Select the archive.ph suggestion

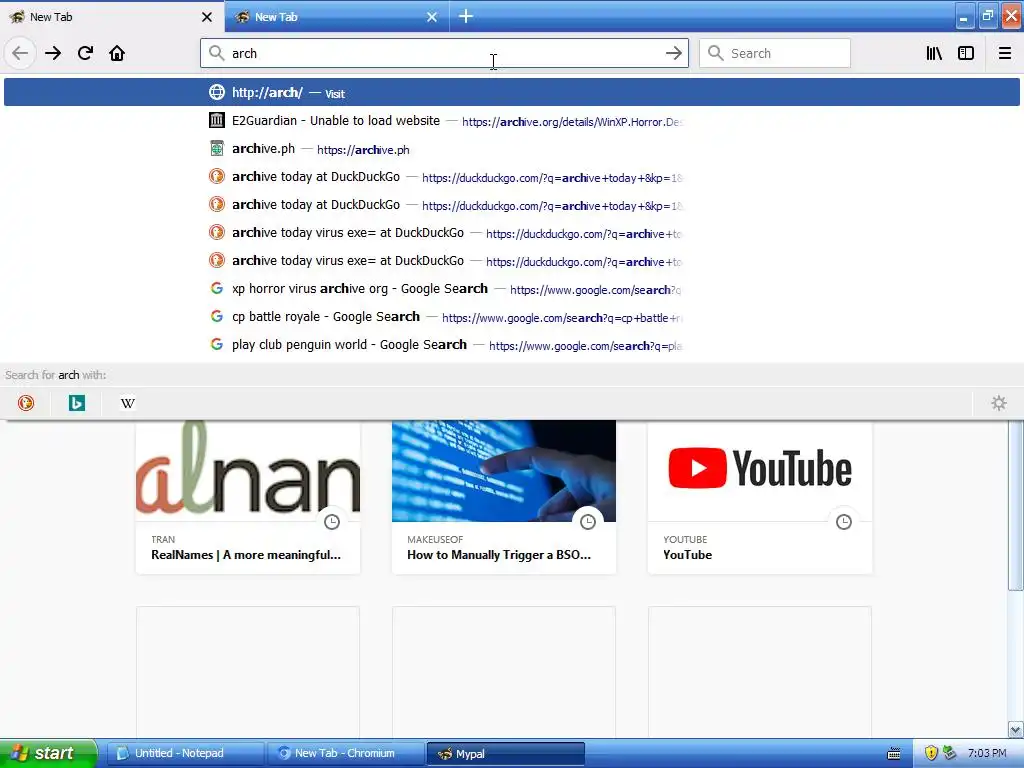click(x=511, y=149)
